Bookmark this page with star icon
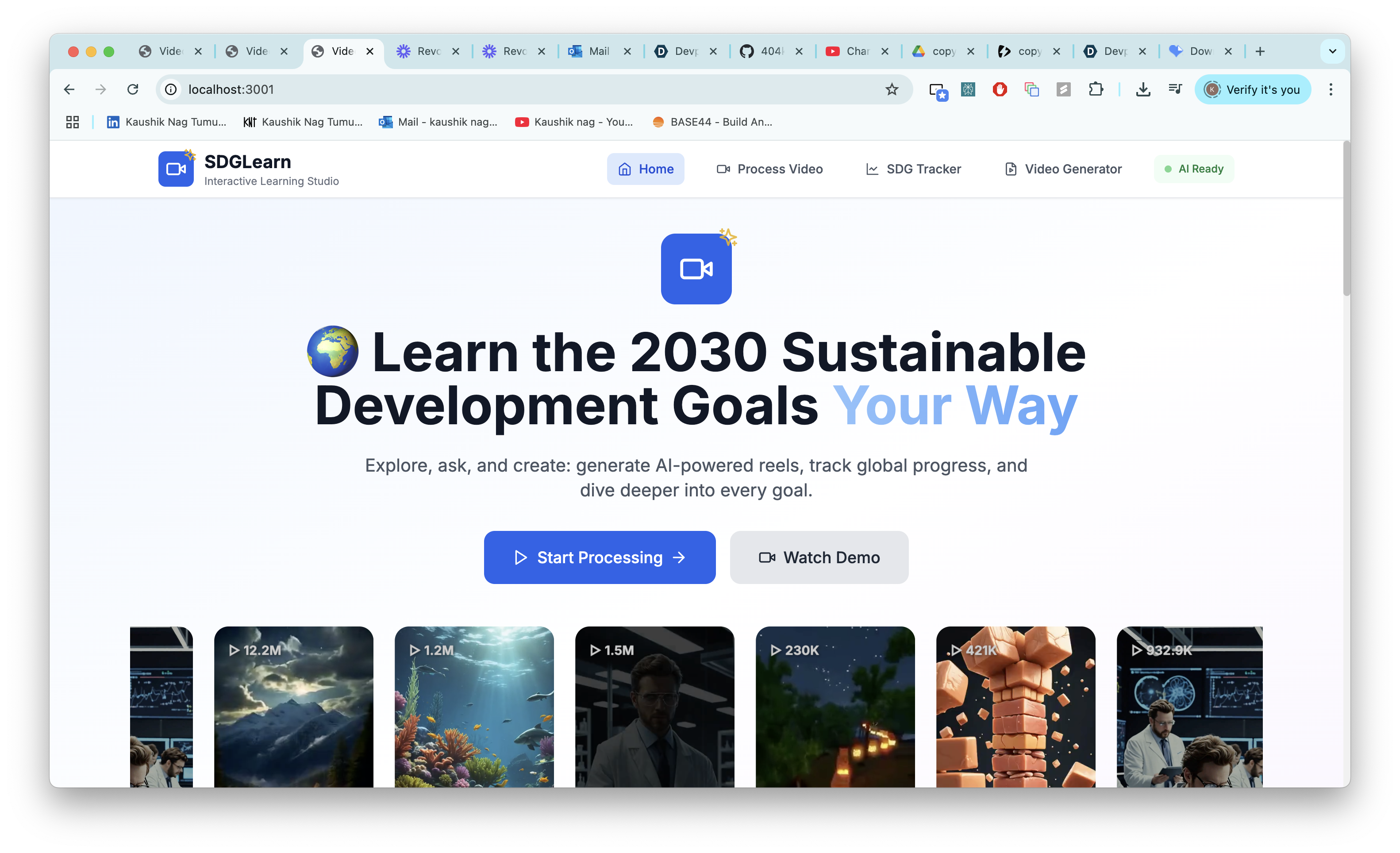1400x853 pixels. 892,89
